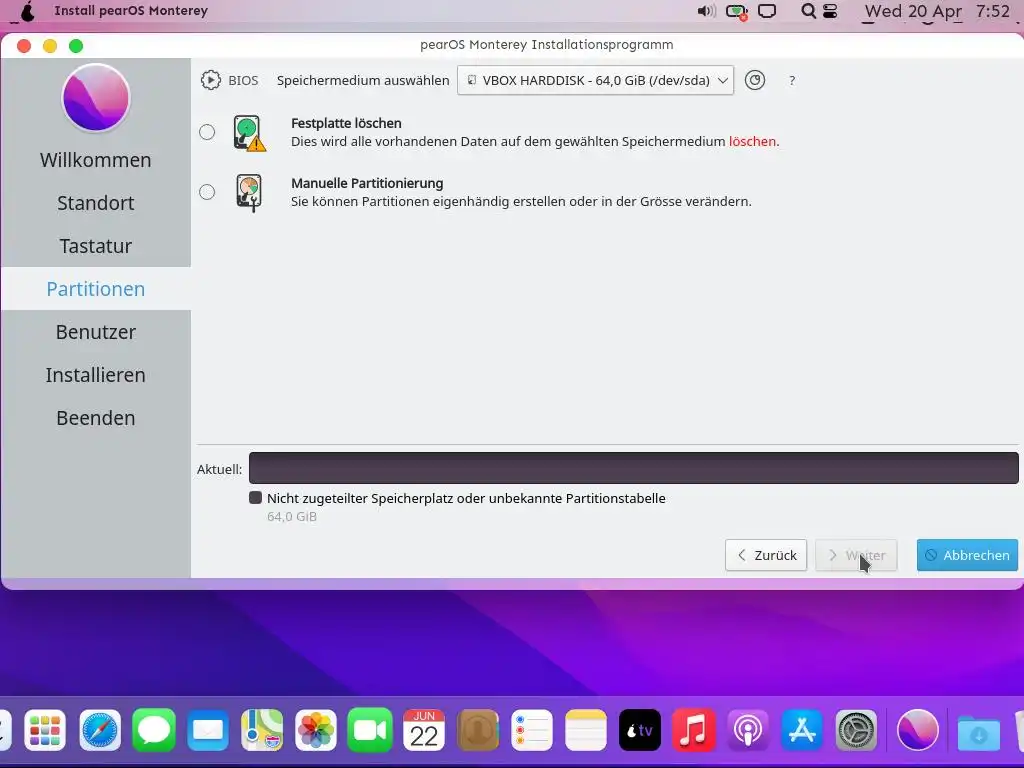Click the pearOS logo in installer sidebar
Viewport: 1024px width, 768px height.
96,97
